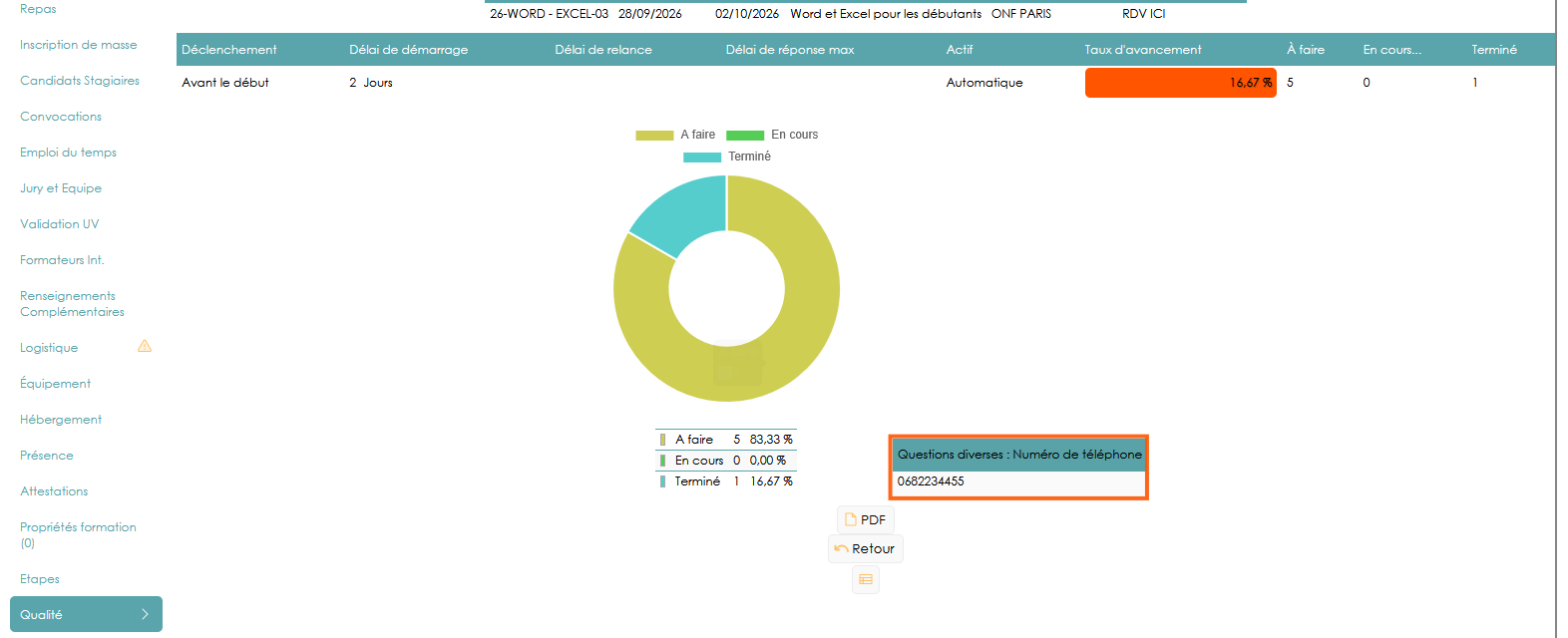
Task: Click the PDF document icon
Action: tap(851, 519)
